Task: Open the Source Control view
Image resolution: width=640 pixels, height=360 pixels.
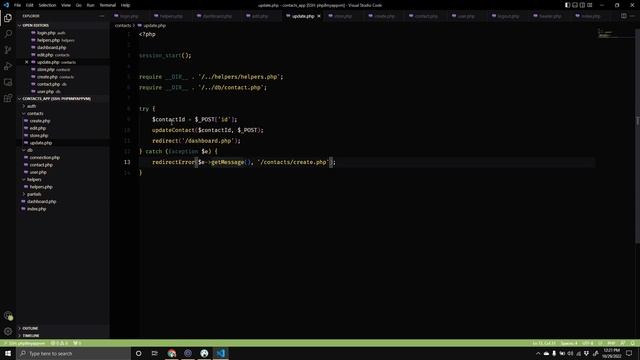Action: tap(8, 50)
